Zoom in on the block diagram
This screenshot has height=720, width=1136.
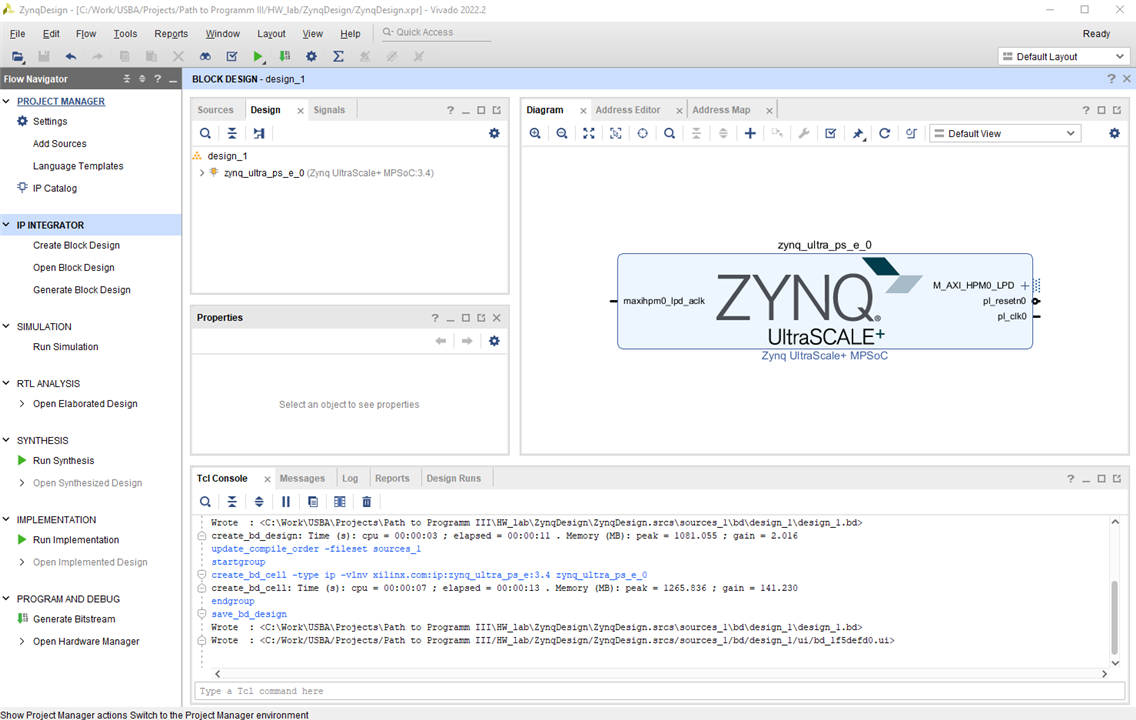point(535,134)
